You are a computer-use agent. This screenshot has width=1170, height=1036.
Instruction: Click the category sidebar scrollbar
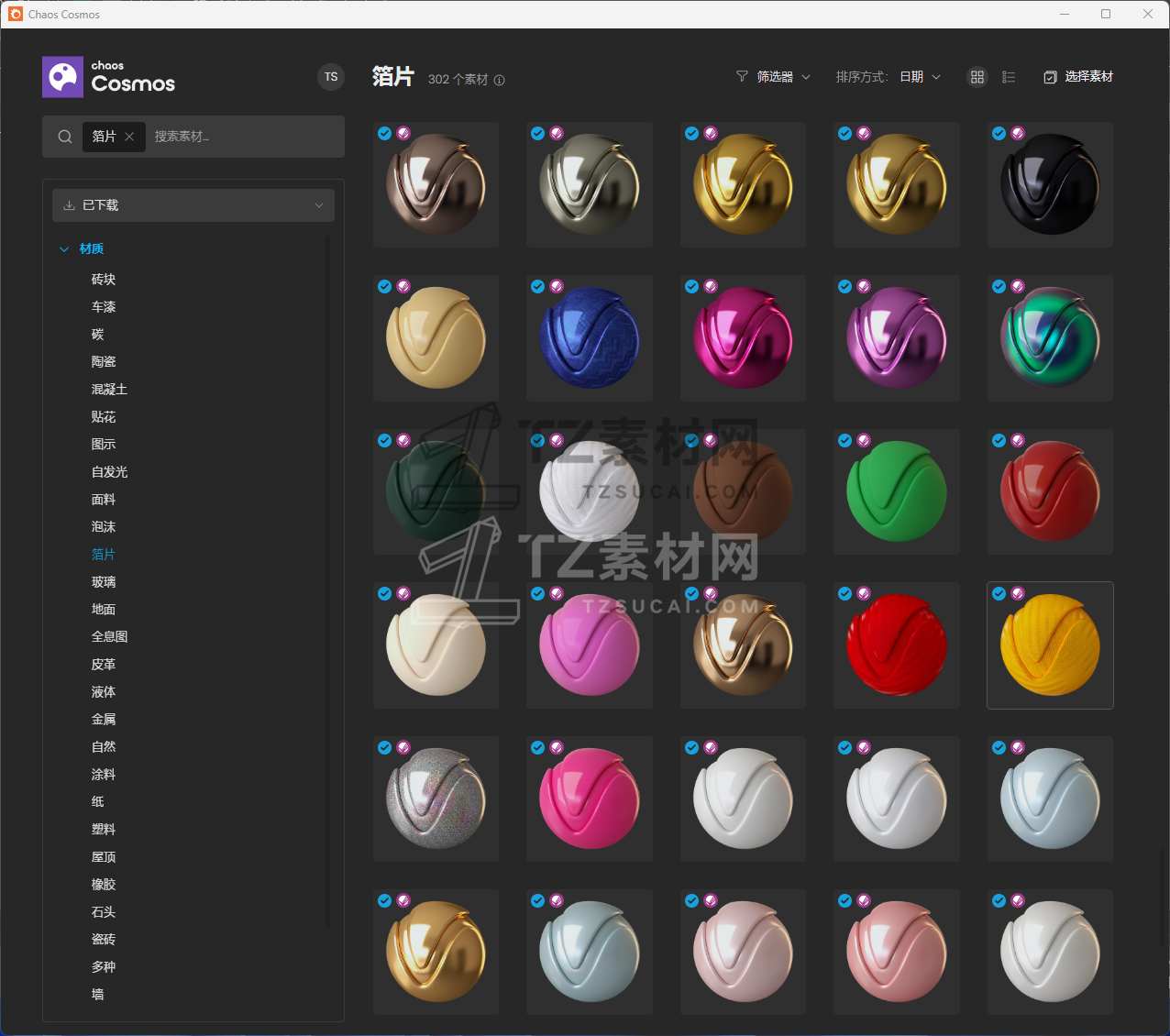coord(327,582)
